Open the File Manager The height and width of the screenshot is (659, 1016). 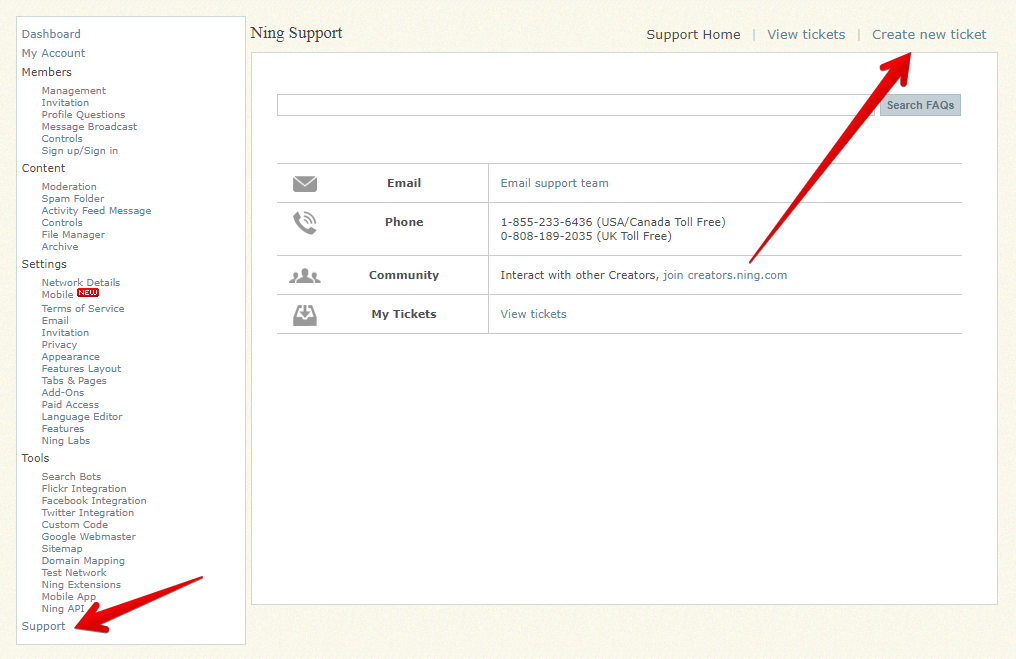click(73, 235)
